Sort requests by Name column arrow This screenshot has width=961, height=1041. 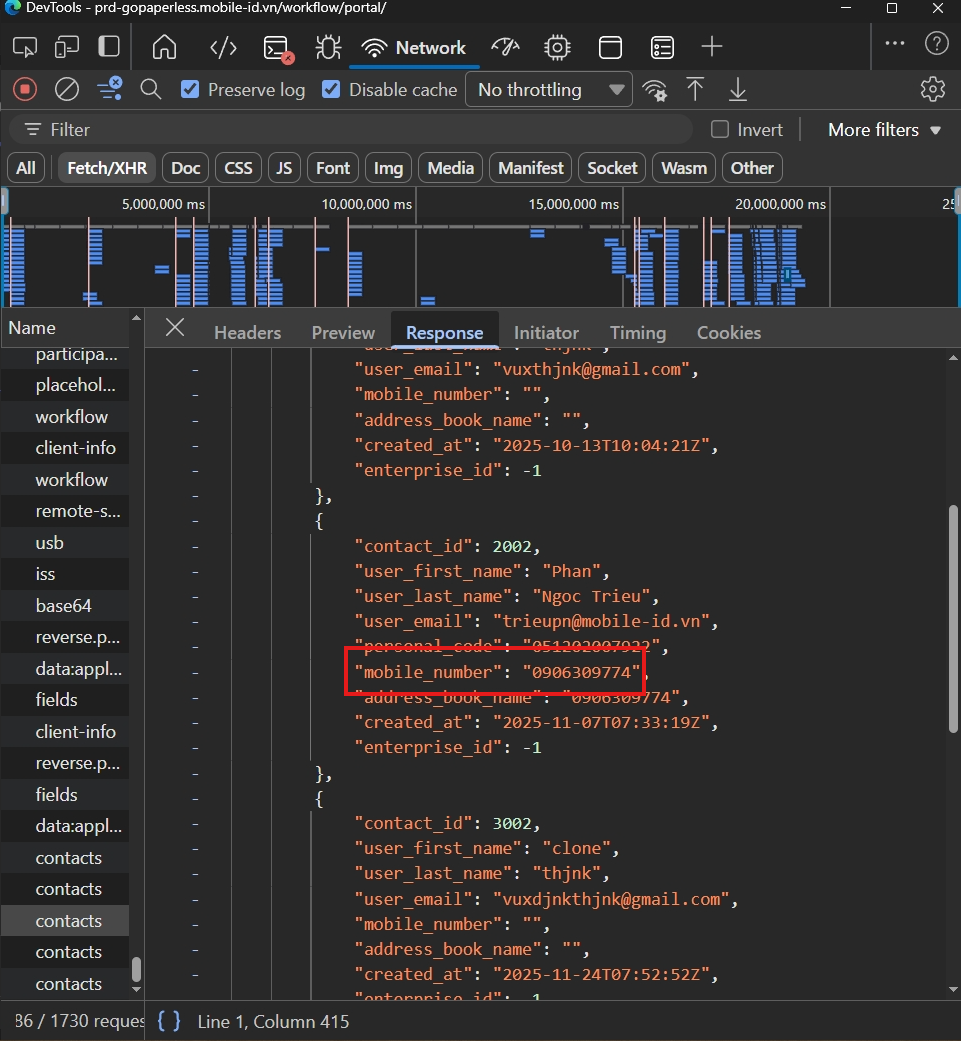[x=136, y=319]
